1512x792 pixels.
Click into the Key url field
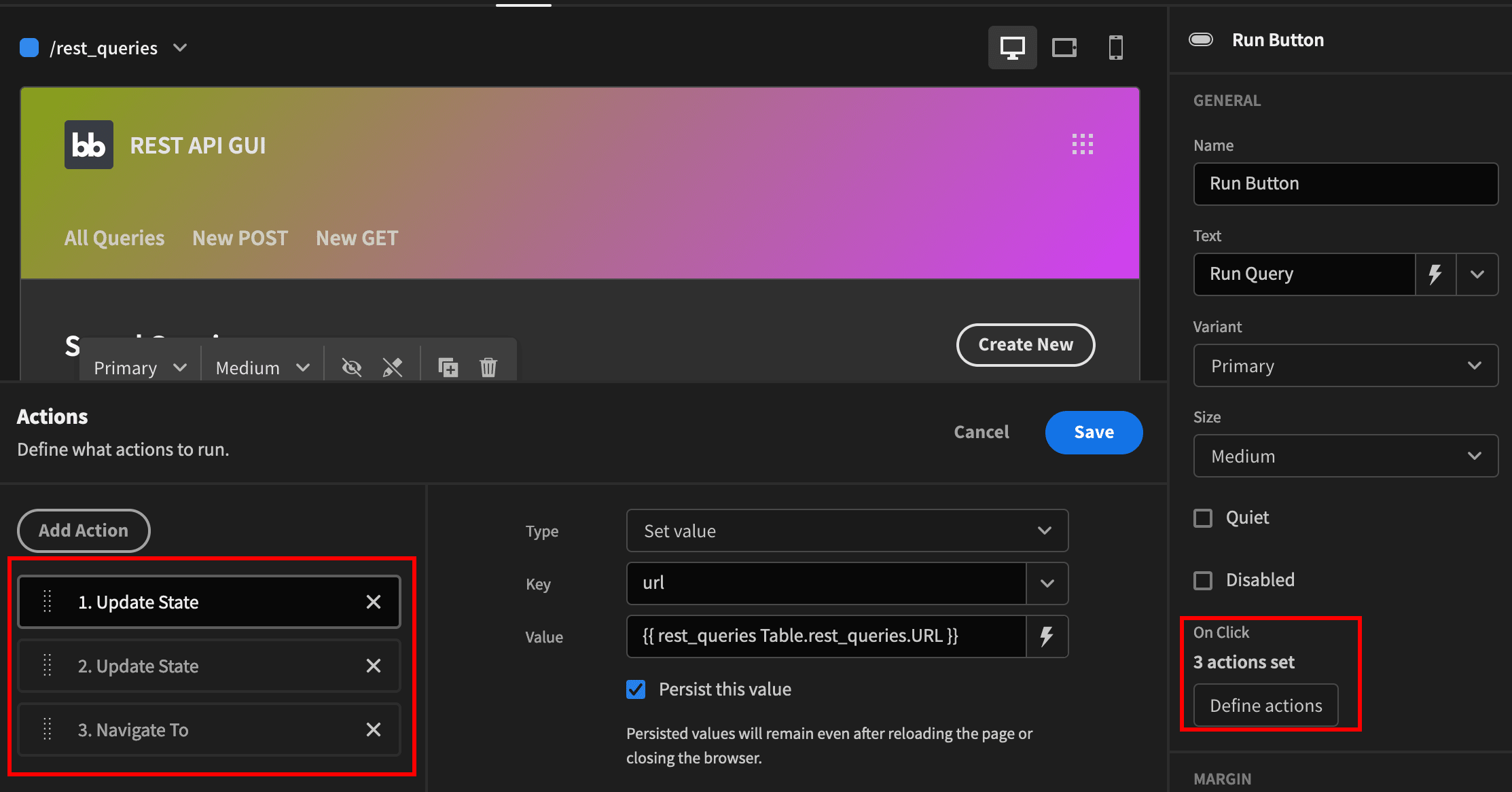click(x=826, y=583)
